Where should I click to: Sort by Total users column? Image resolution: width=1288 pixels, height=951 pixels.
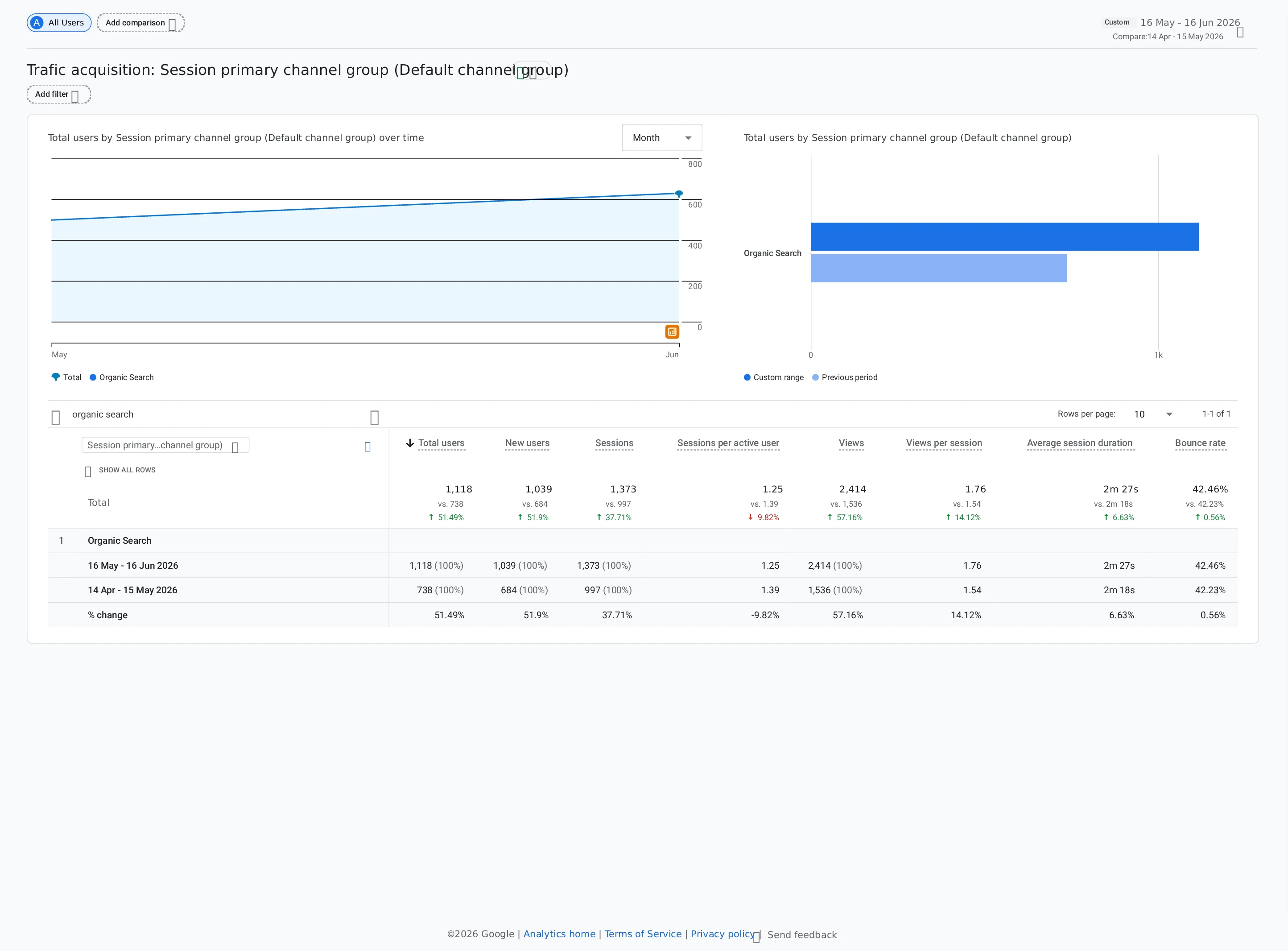[x=441, y=442]
